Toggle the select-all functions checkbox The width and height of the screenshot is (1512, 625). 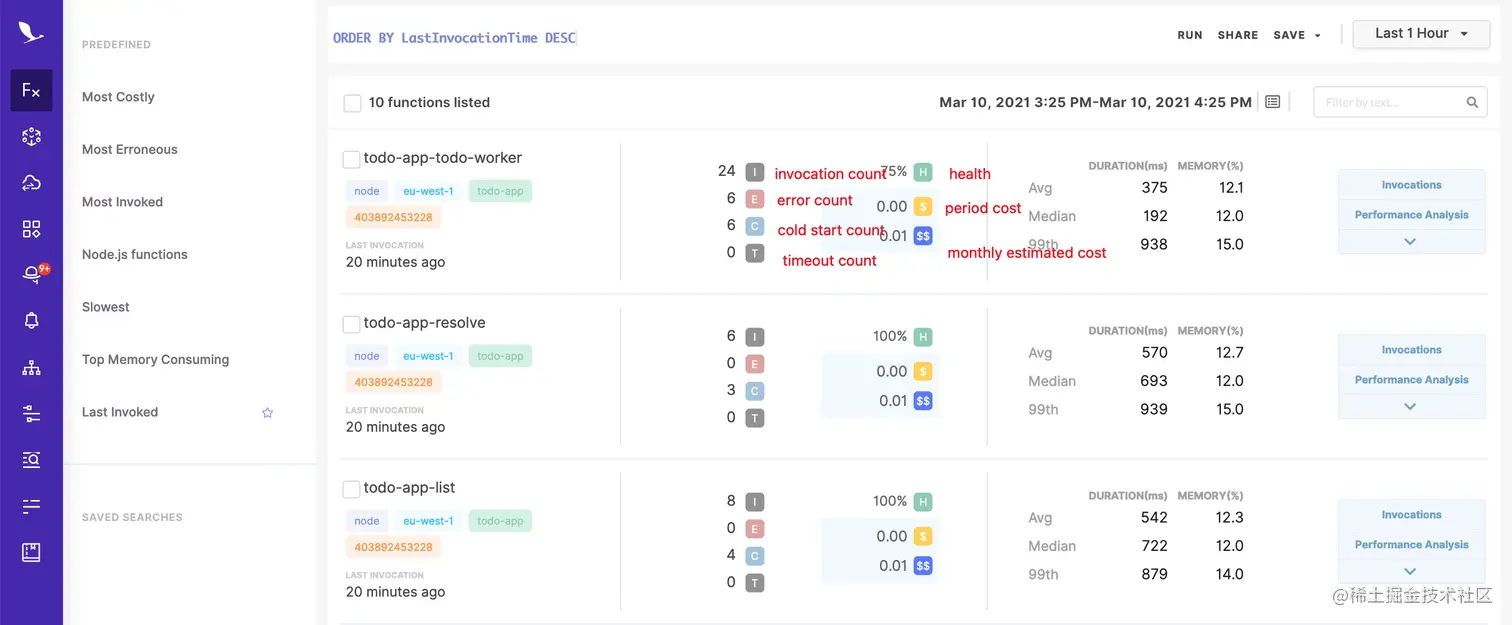pyautogui.click(x=352, y=103)
